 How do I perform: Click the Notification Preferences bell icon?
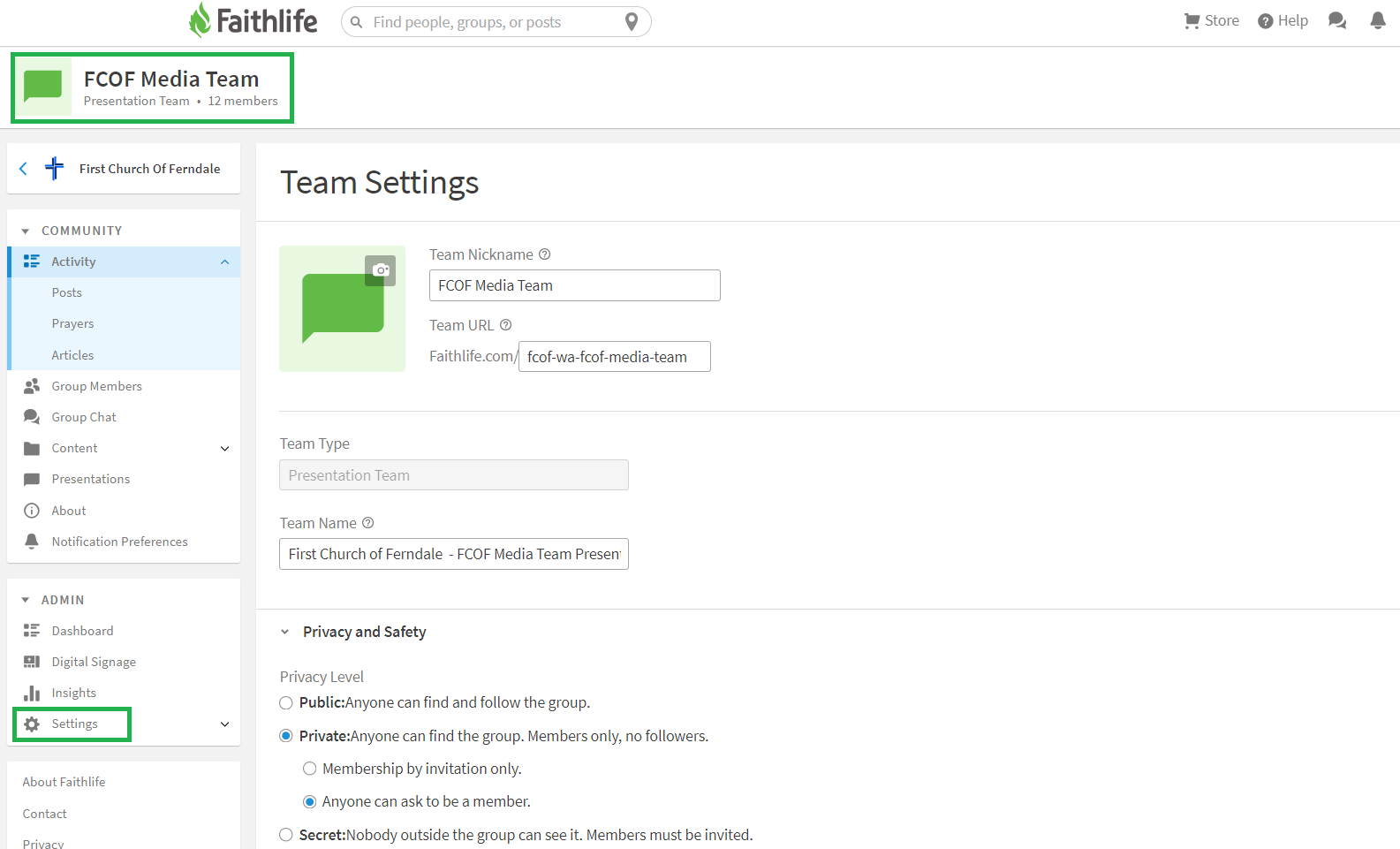(32, 542)
